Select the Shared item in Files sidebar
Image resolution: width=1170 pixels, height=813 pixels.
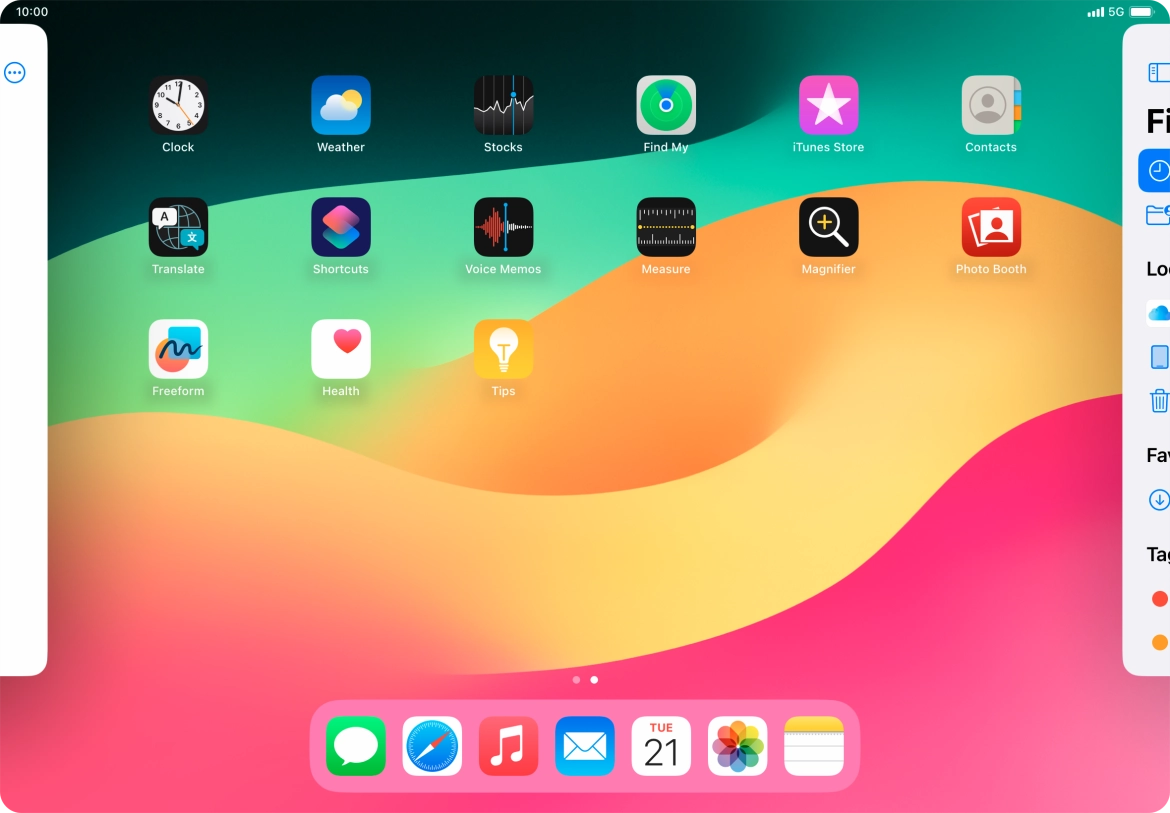point(1157,214)
